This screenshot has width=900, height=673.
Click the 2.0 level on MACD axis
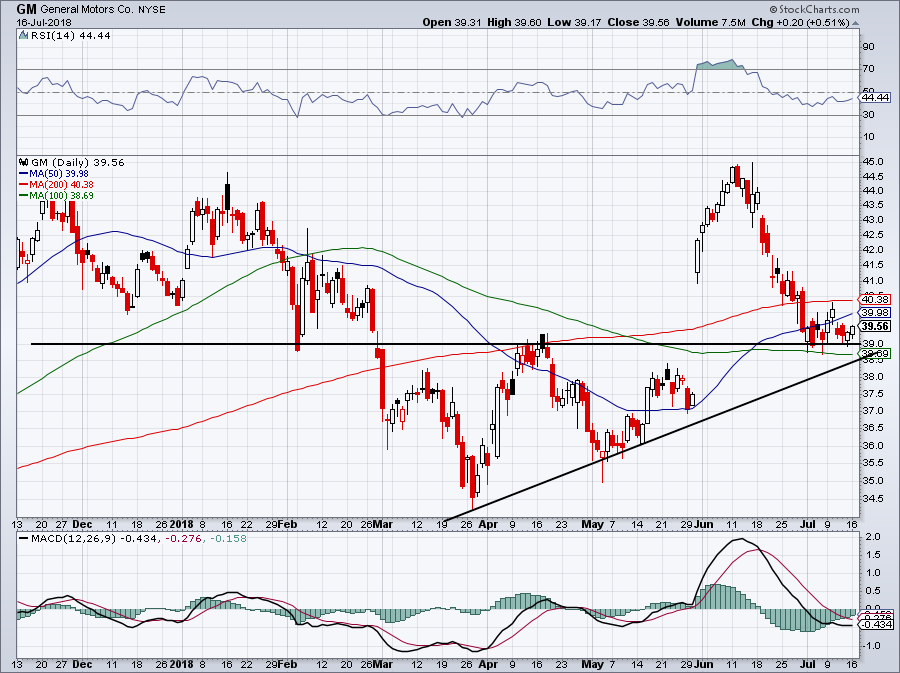873,537
